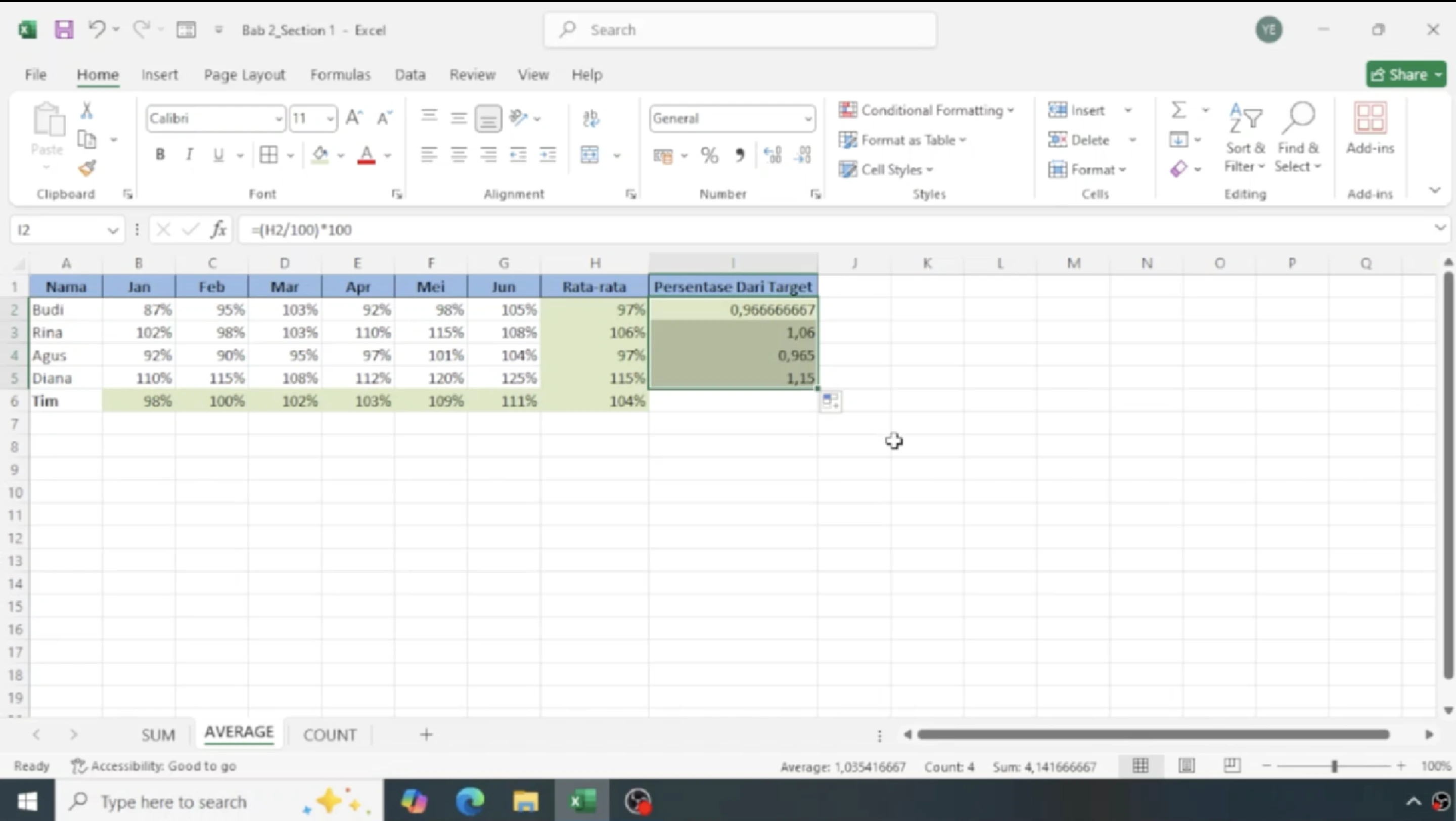
Task: Open the font name dropdown
Action: [278, 118]
